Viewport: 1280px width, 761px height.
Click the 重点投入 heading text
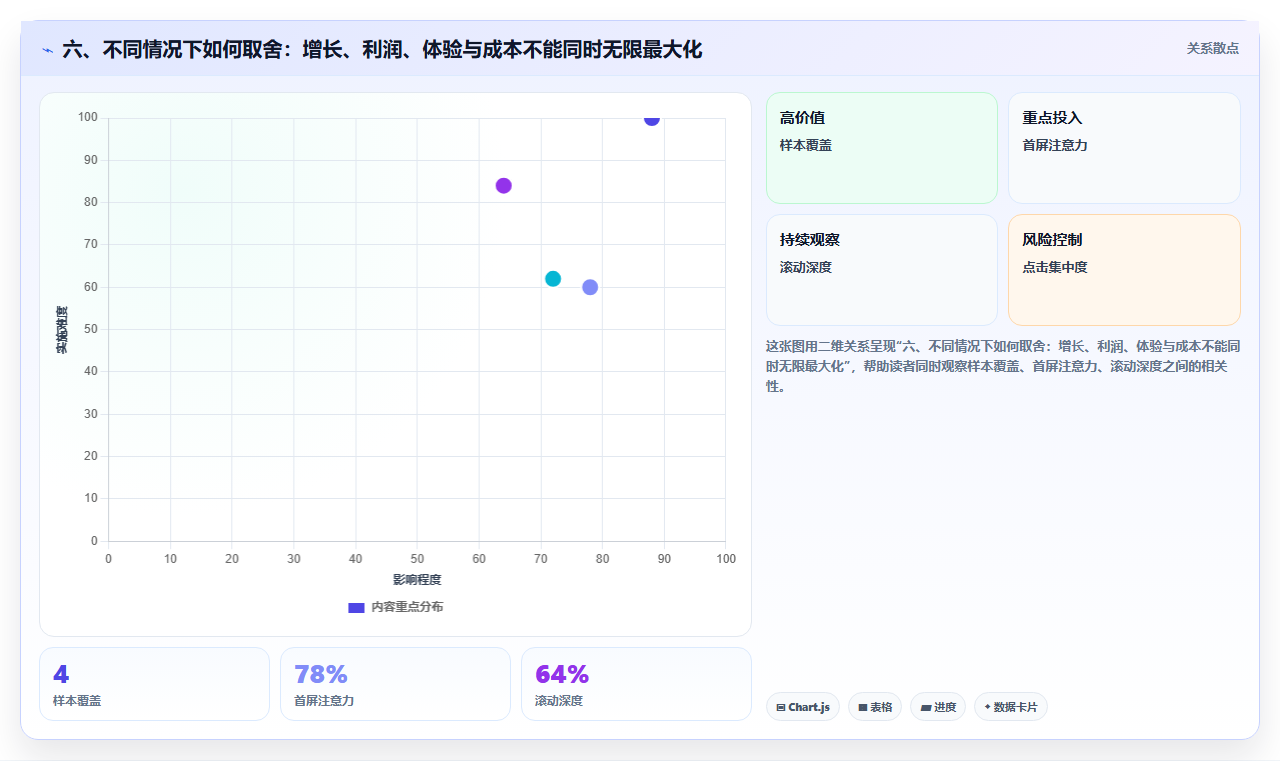[1052, 118]
